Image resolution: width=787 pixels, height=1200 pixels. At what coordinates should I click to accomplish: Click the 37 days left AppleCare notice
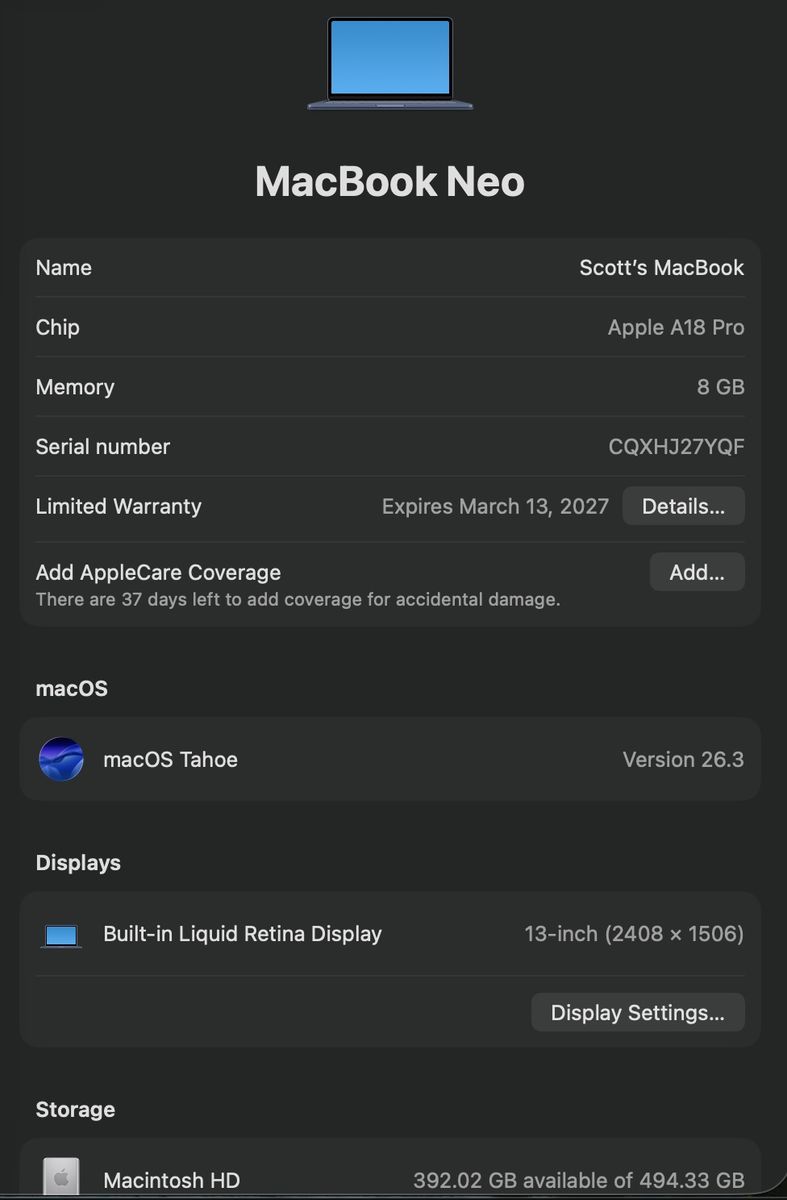[298, 600]
